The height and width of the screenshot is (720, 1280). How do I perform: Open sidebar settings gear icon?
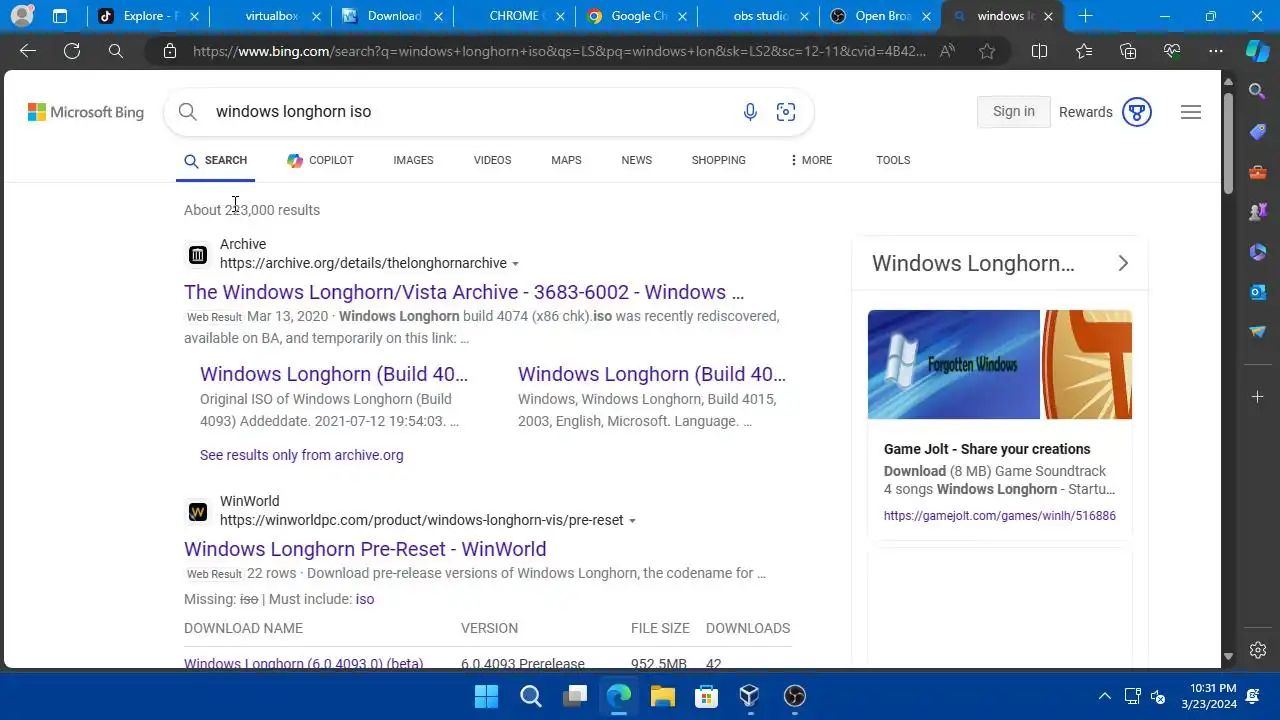[1258, 650]
